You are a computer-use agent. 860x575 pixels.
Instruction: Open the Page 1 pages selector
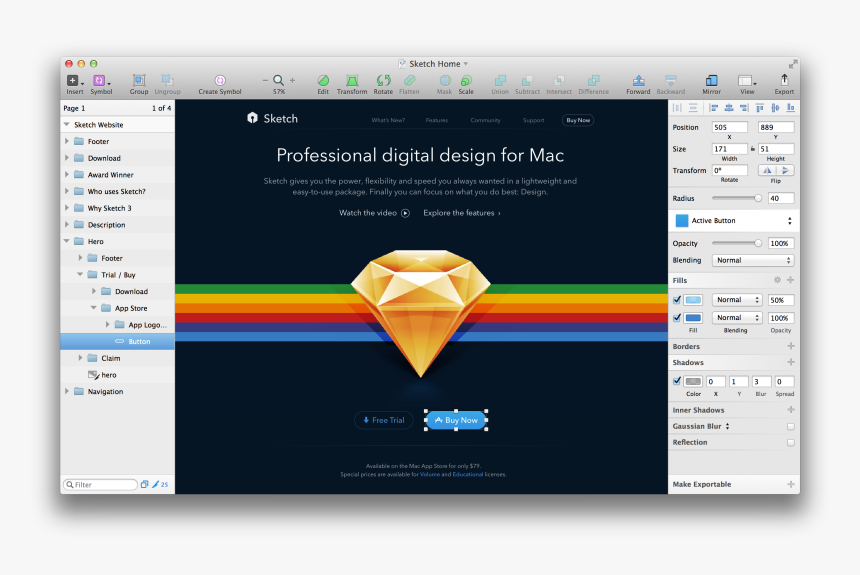click(117, 108)
